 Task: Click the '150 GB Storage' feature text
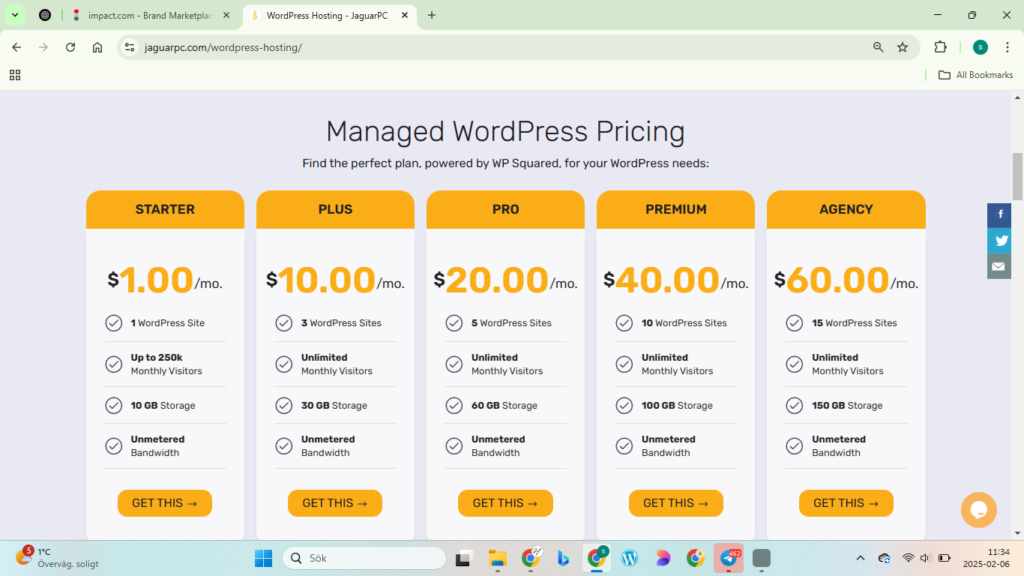coord(847,406)
